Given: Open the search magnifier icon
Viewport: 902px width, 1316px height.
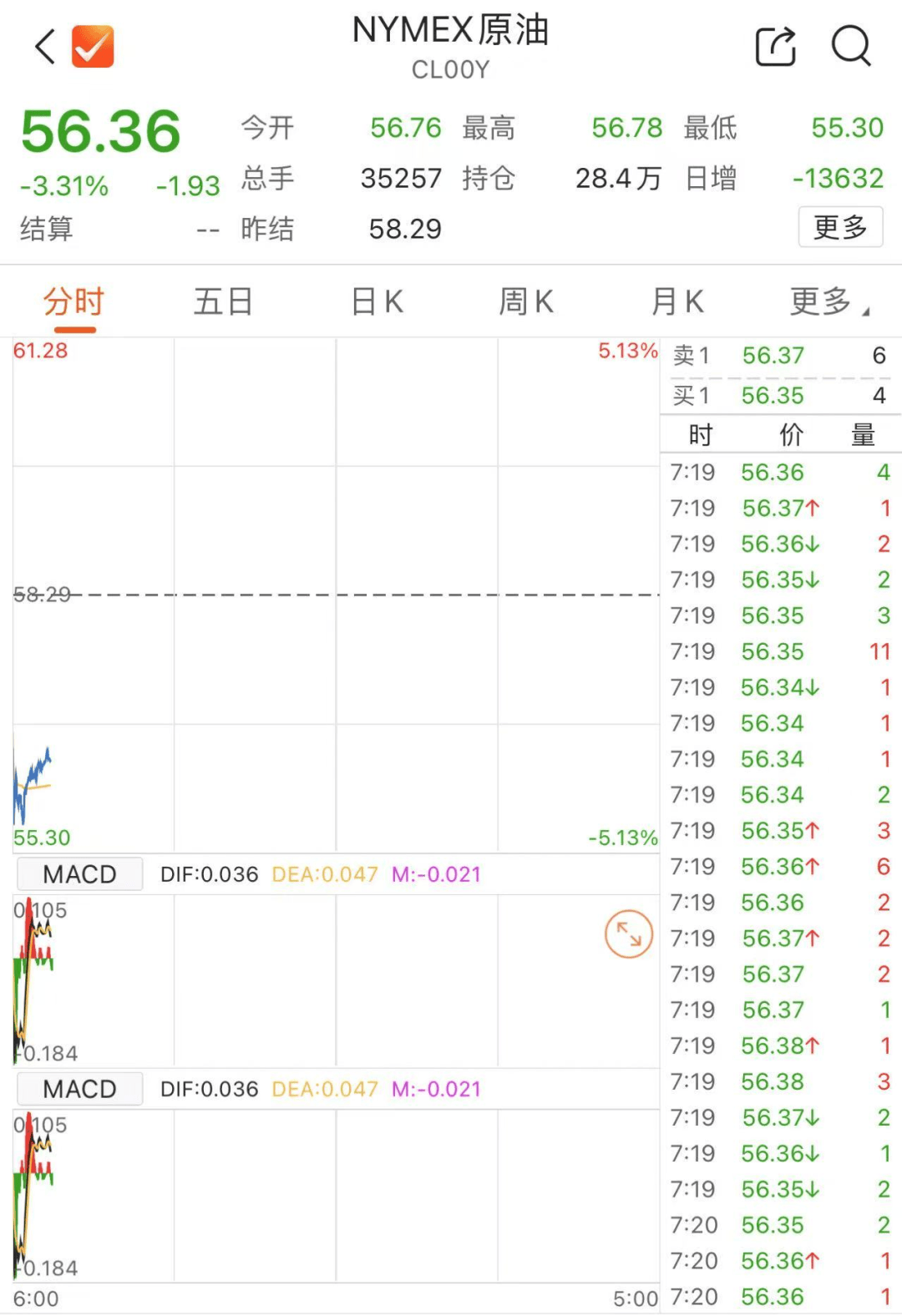Looking at the screenshot, I should (851, 45).
